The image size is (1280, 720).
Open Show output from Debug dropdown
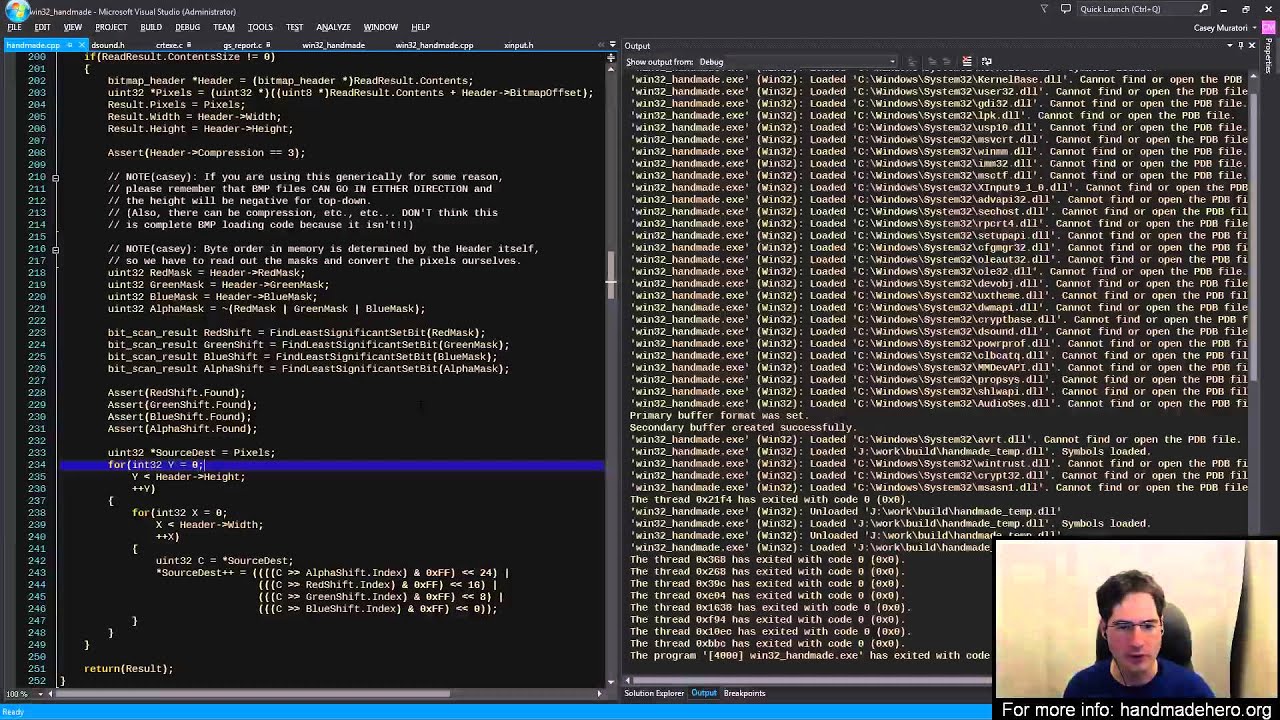coord(797,62)
